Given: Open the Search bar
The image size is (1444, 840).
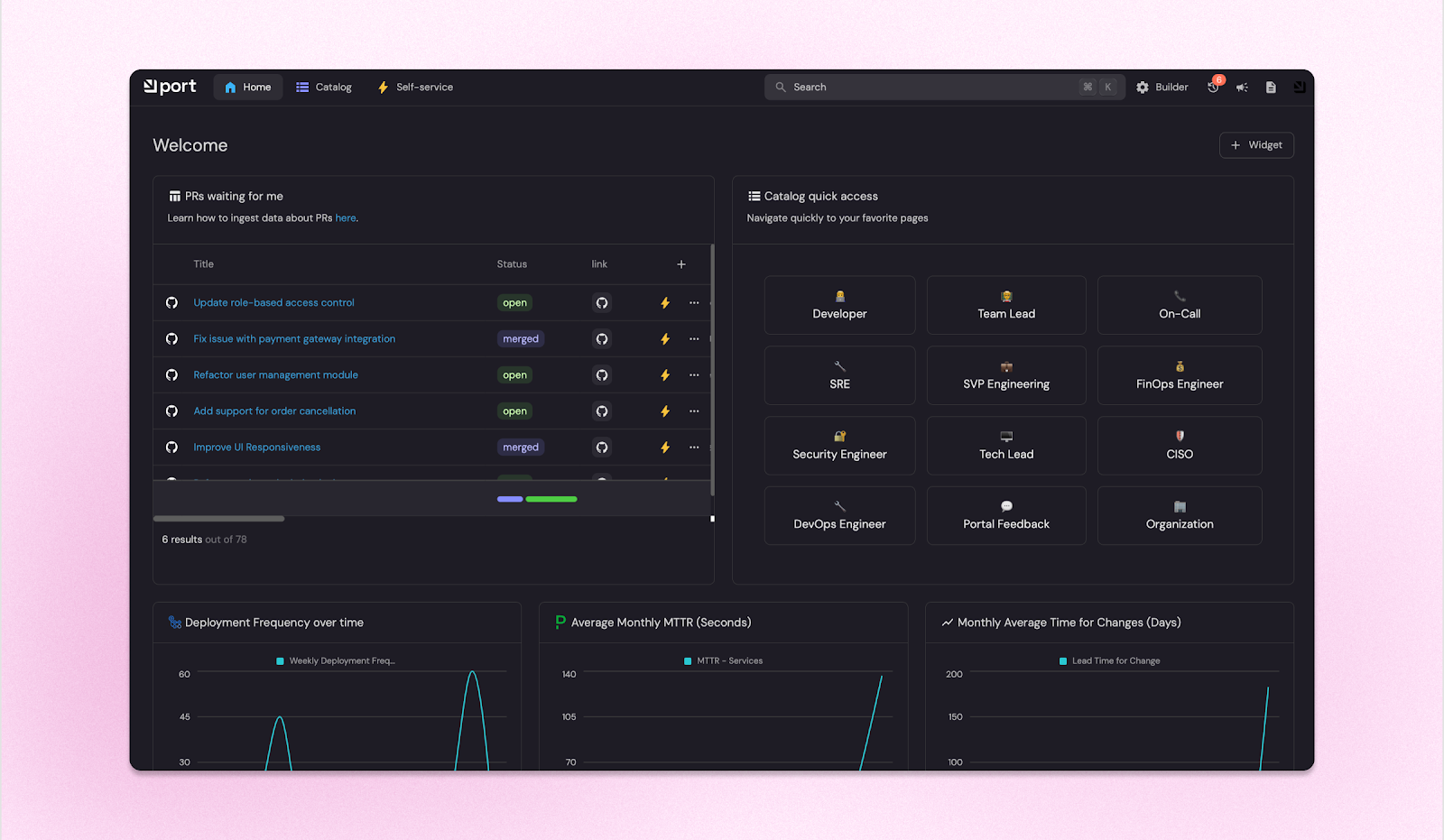Looking at the screenshot, I should click(943, 87).
